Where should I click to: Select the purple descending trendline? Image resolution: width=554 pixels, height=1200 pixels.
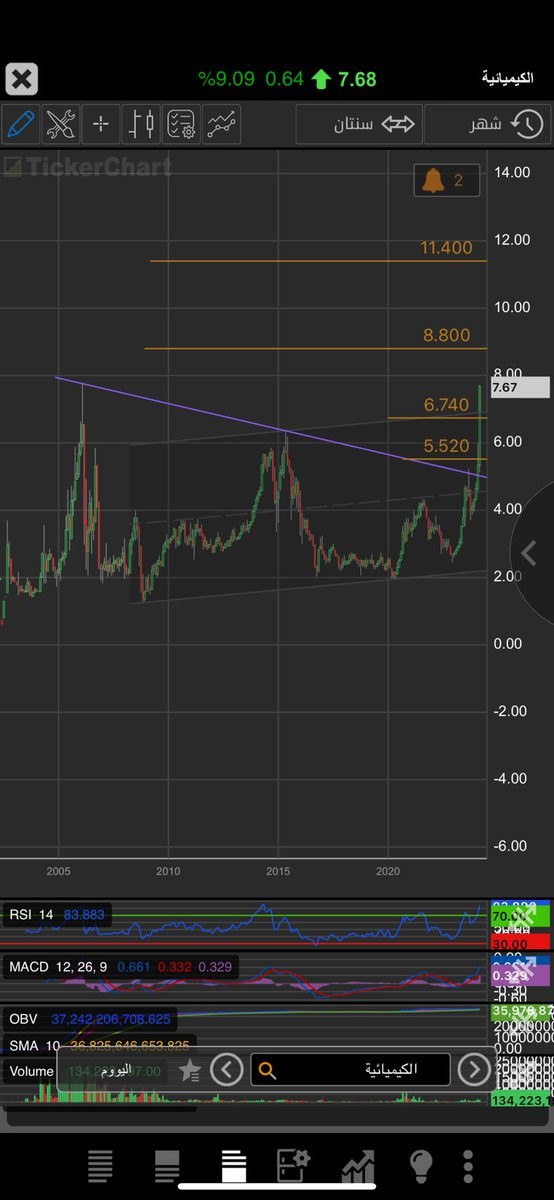point(270,427)
